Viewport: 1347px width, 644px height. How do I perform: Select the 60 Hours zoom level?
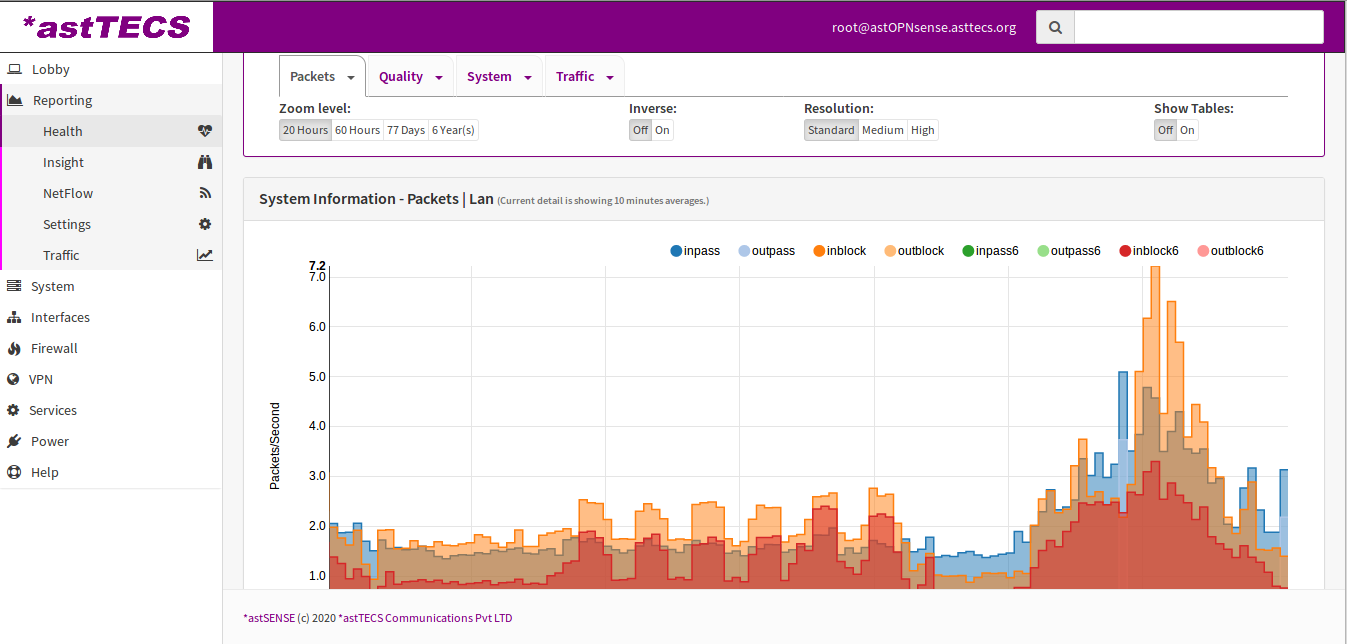point(357,130)
